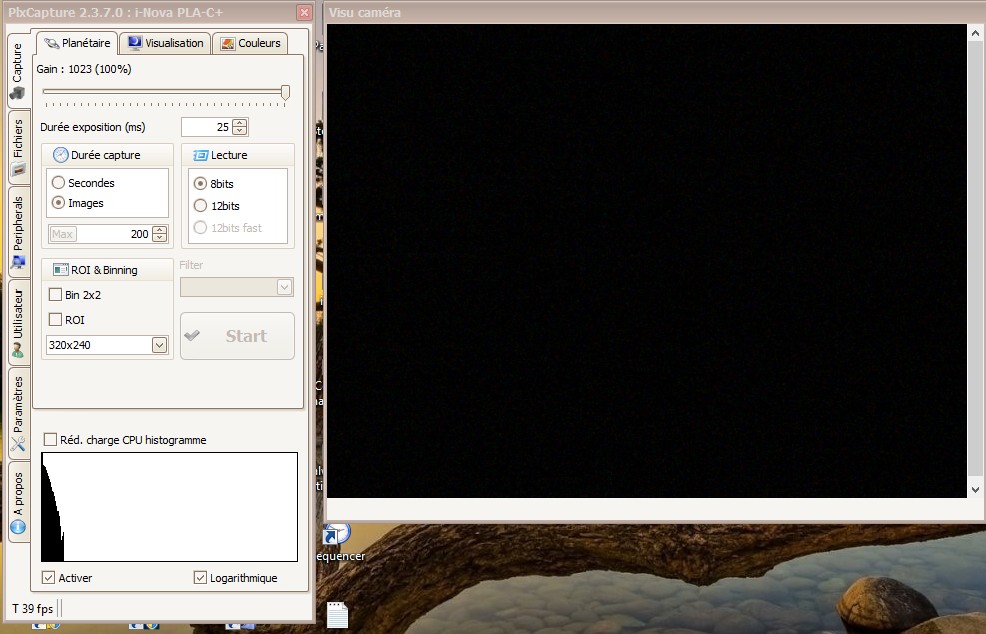986x634 pixels.
Task: Open the sequencer desktop shortcut icon
Action: click(338, 535)
